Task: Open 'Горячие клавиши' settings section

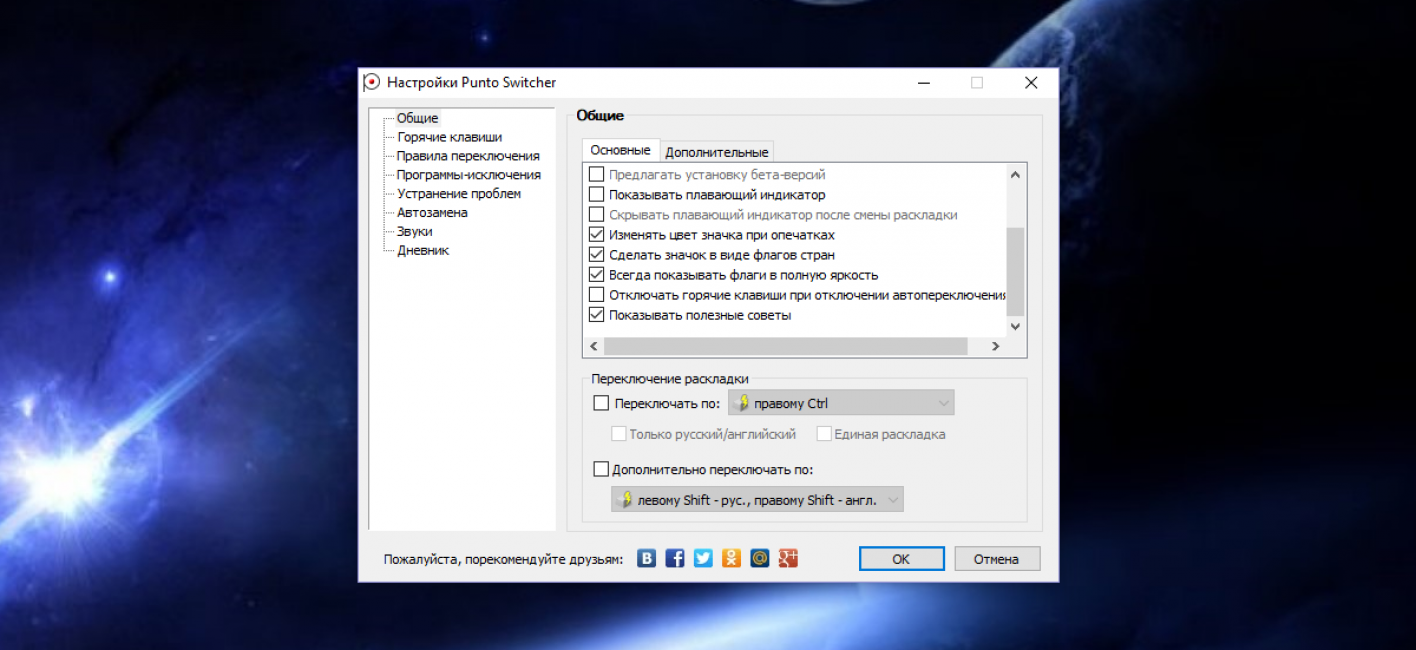Action: click(x=449, y=137)
